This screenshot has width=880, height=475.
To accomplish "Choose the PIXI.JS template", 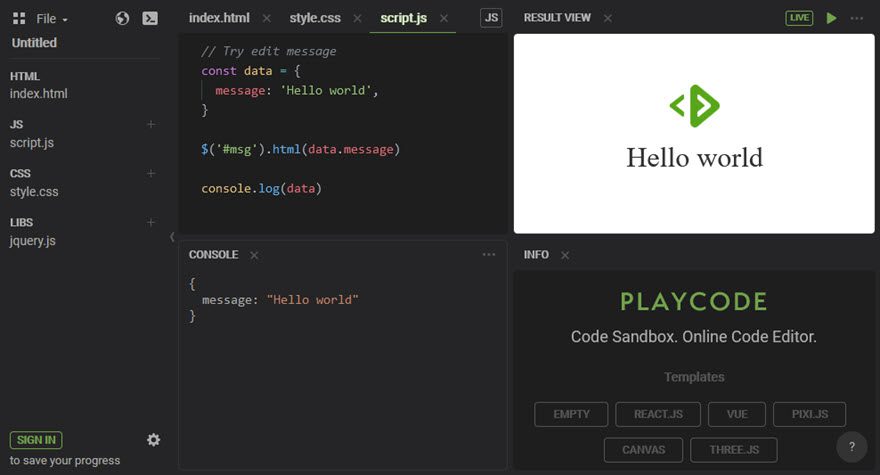I will point(809,414).
